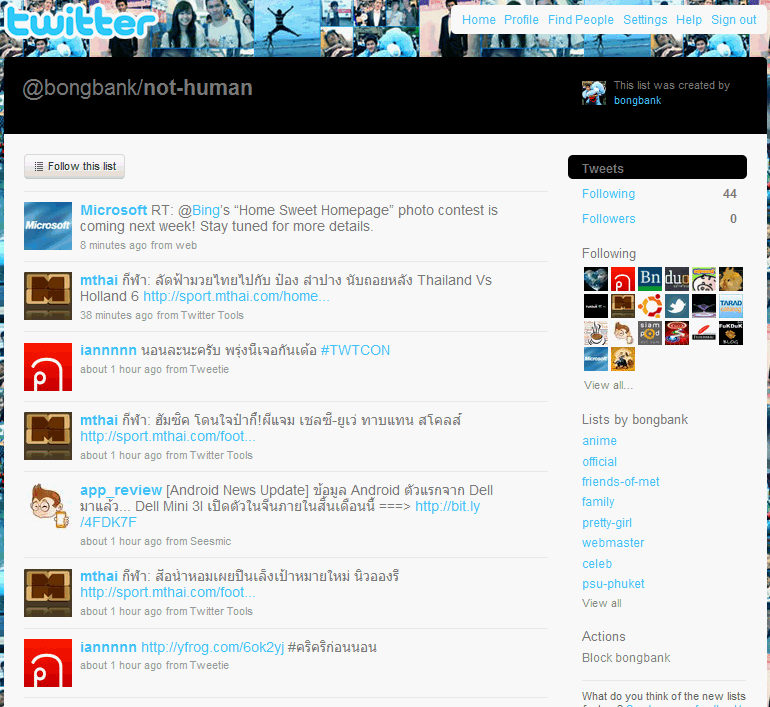
Task: Click the '38 minutes ago' timestamp
Action: click(116, 315)
